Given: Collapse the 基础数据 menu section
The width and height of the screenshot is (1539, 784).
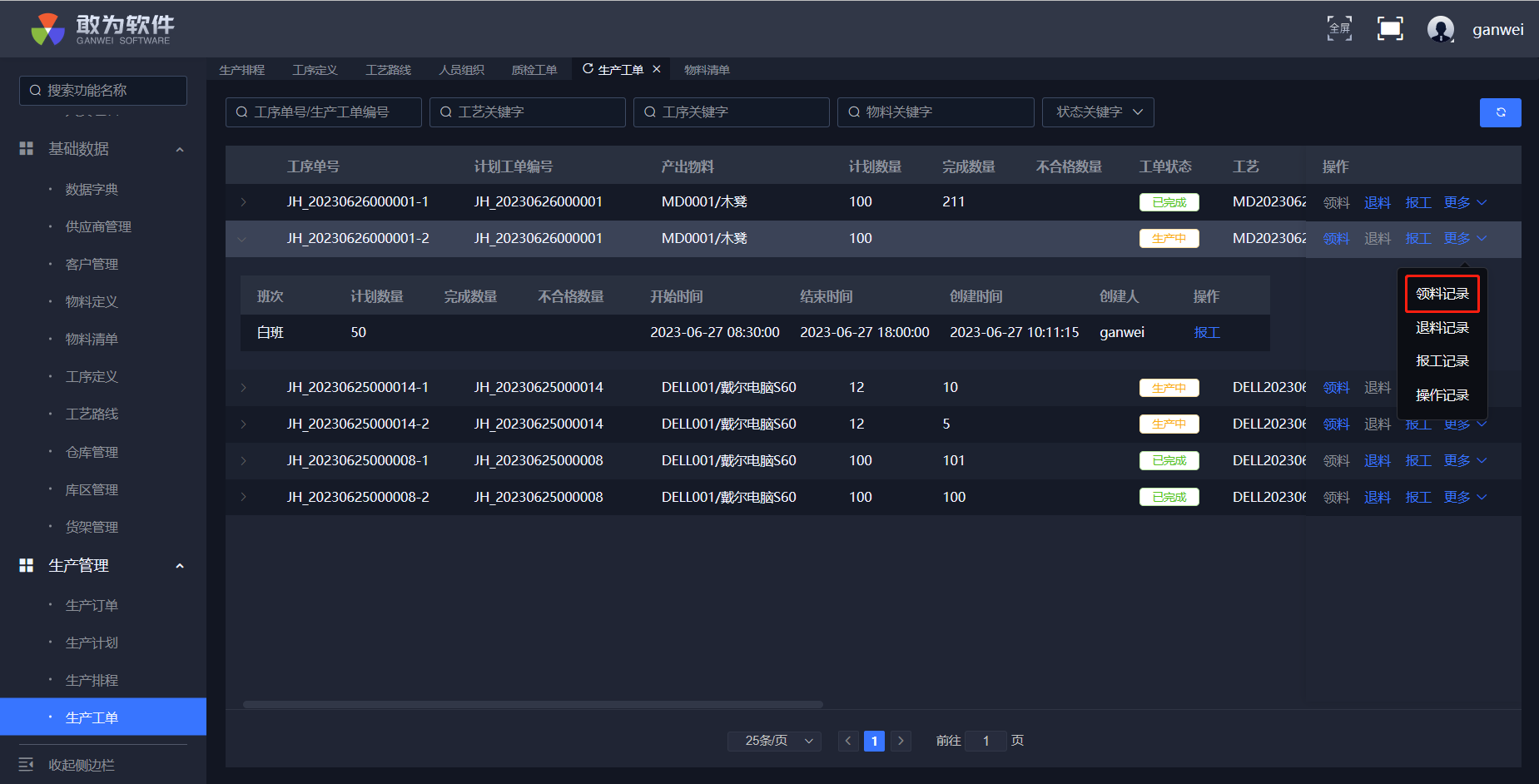Looking at the screenshot, I should pyautogui.click(x=180, y=150).
